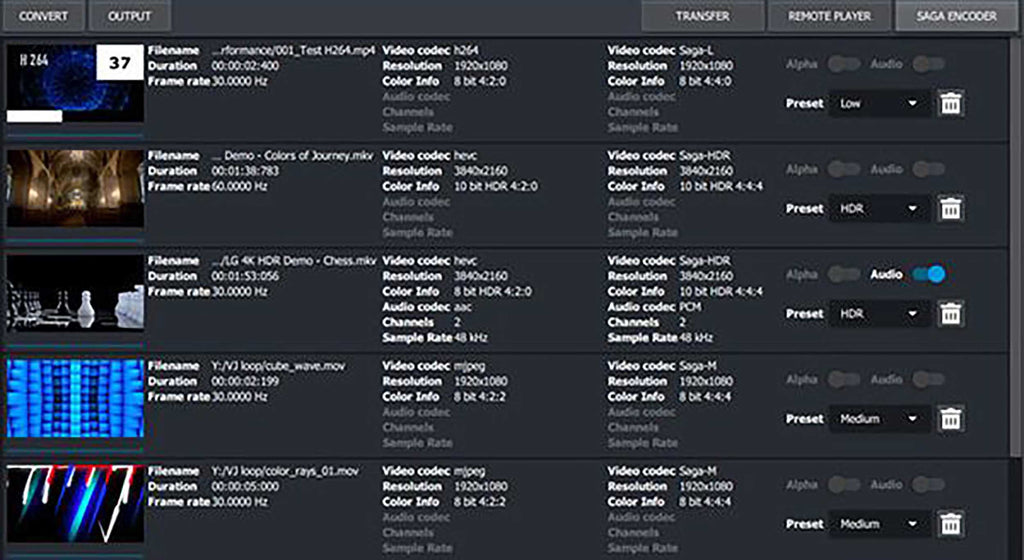Delete the cube_wave.mov entry using trash icon
1024x560 pixels.
click(x=950, y=419)
